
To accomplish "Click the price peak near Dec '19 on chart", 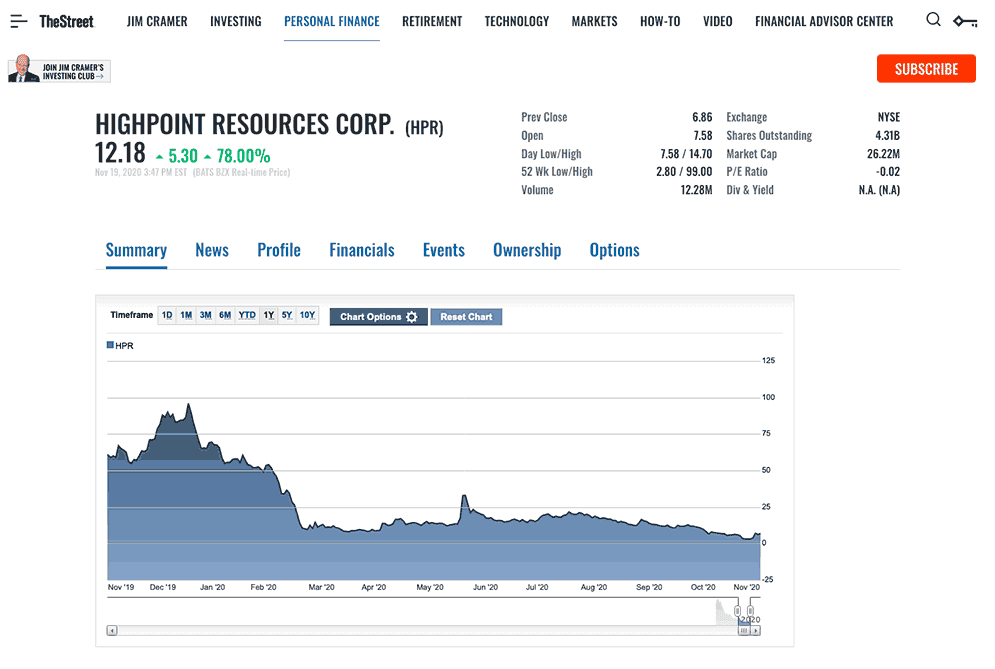I will tap(188, 404).
